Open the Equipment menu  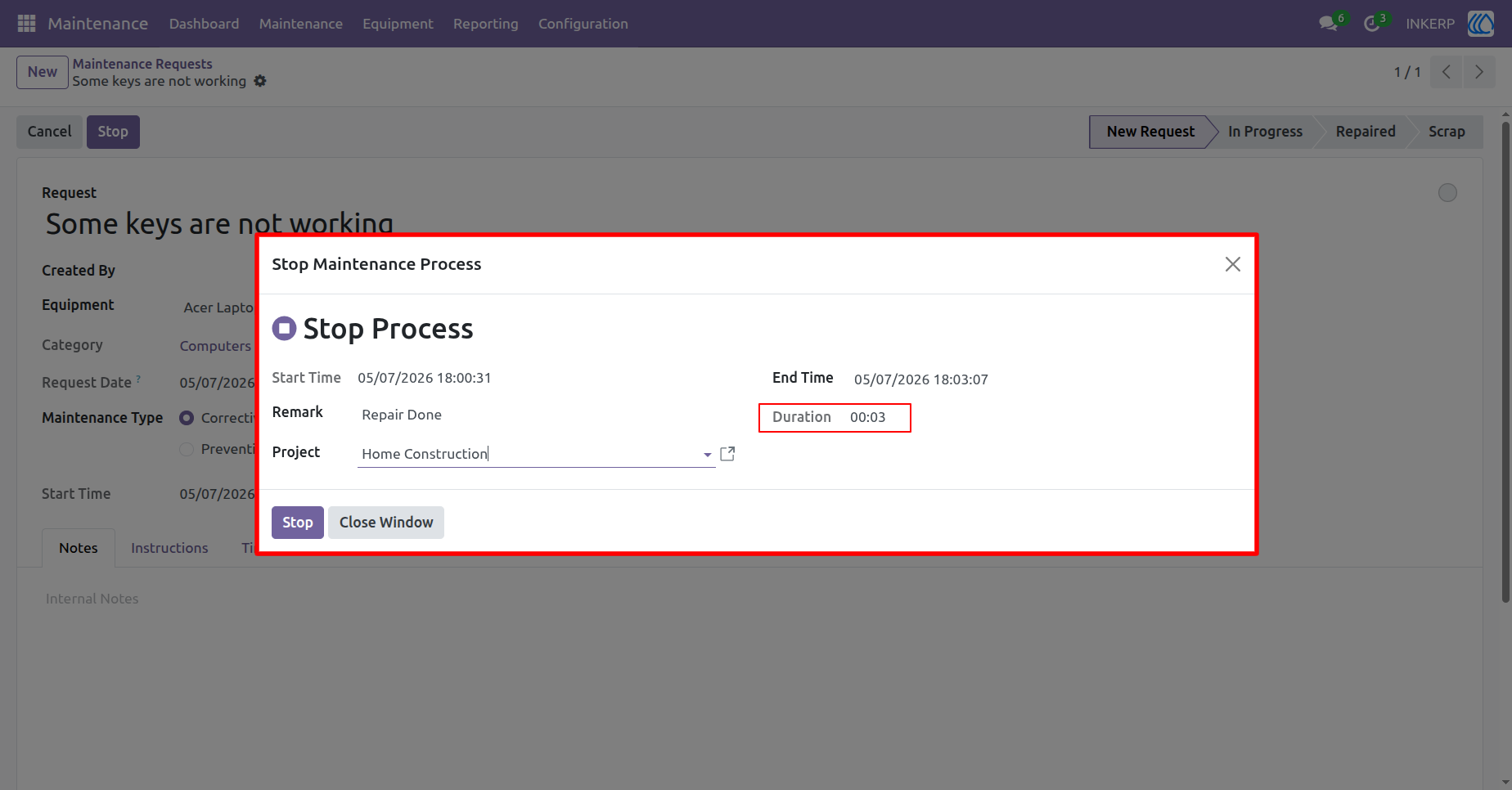pos(398,24)
